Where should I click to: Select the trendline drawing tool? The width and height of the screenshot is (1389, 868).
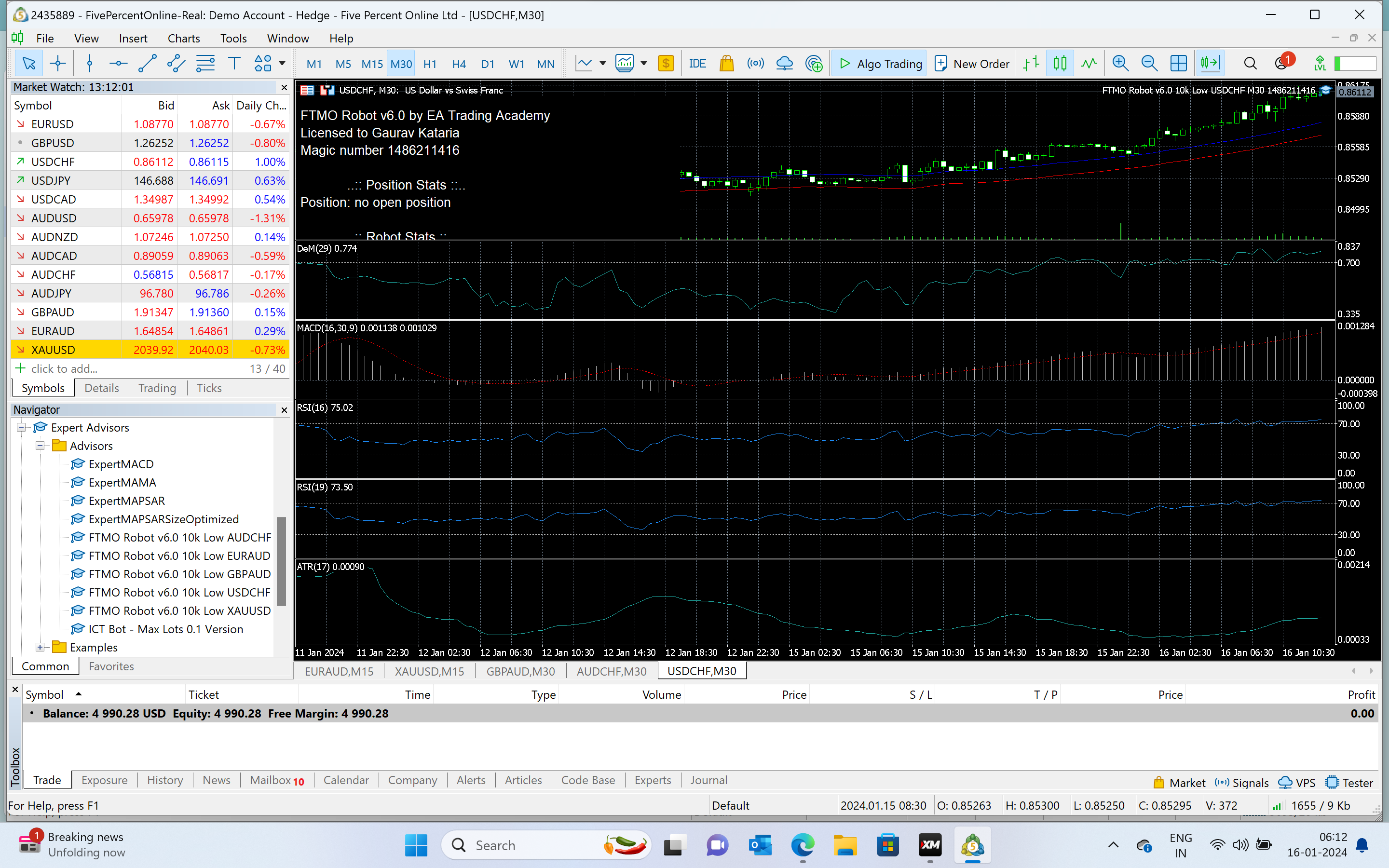[x=147, y=63]
